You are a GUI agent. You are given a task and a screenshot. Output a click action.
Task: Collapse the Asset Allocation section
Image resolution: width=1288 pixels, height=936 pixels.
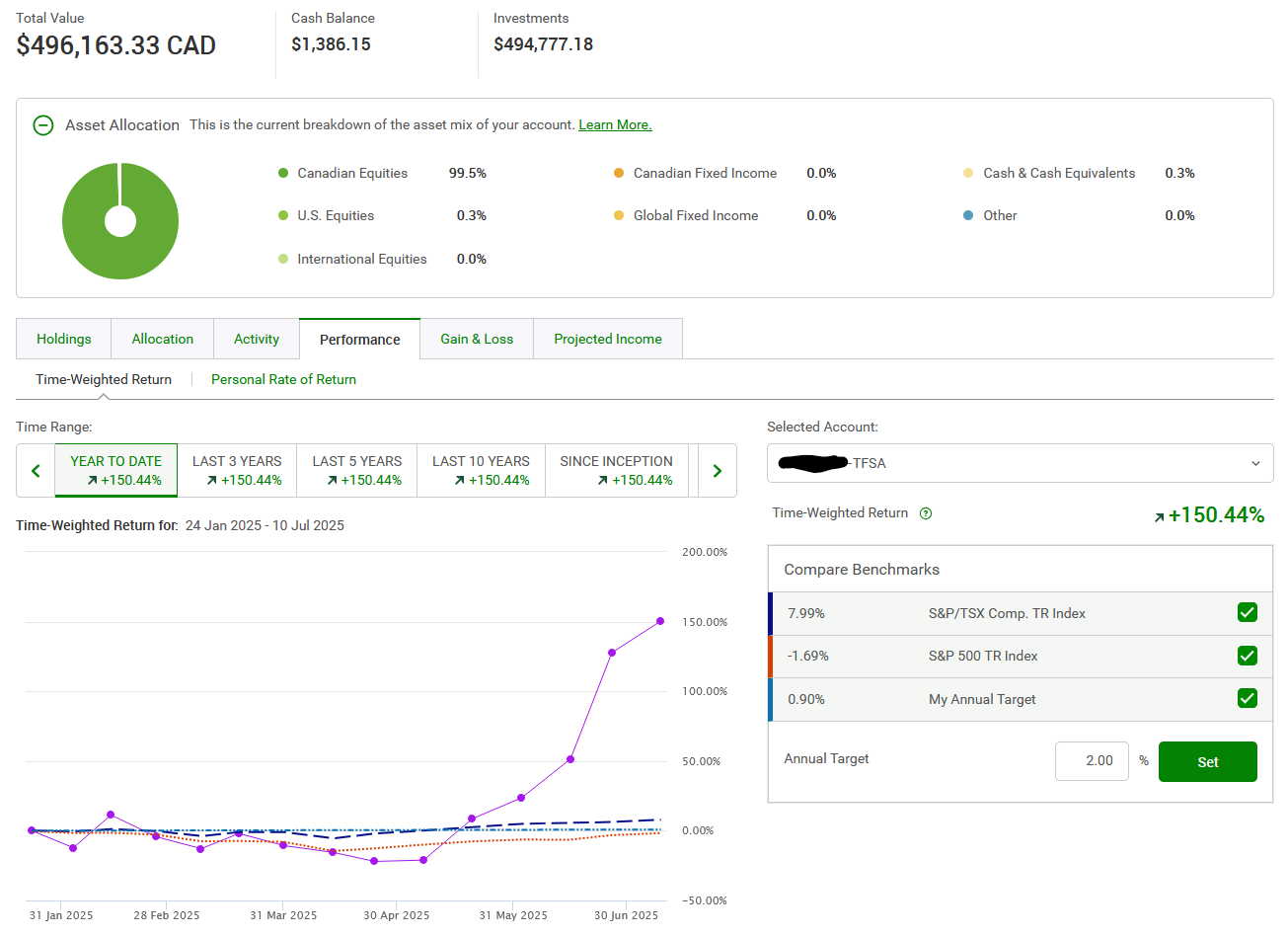(x=43, y=125)
